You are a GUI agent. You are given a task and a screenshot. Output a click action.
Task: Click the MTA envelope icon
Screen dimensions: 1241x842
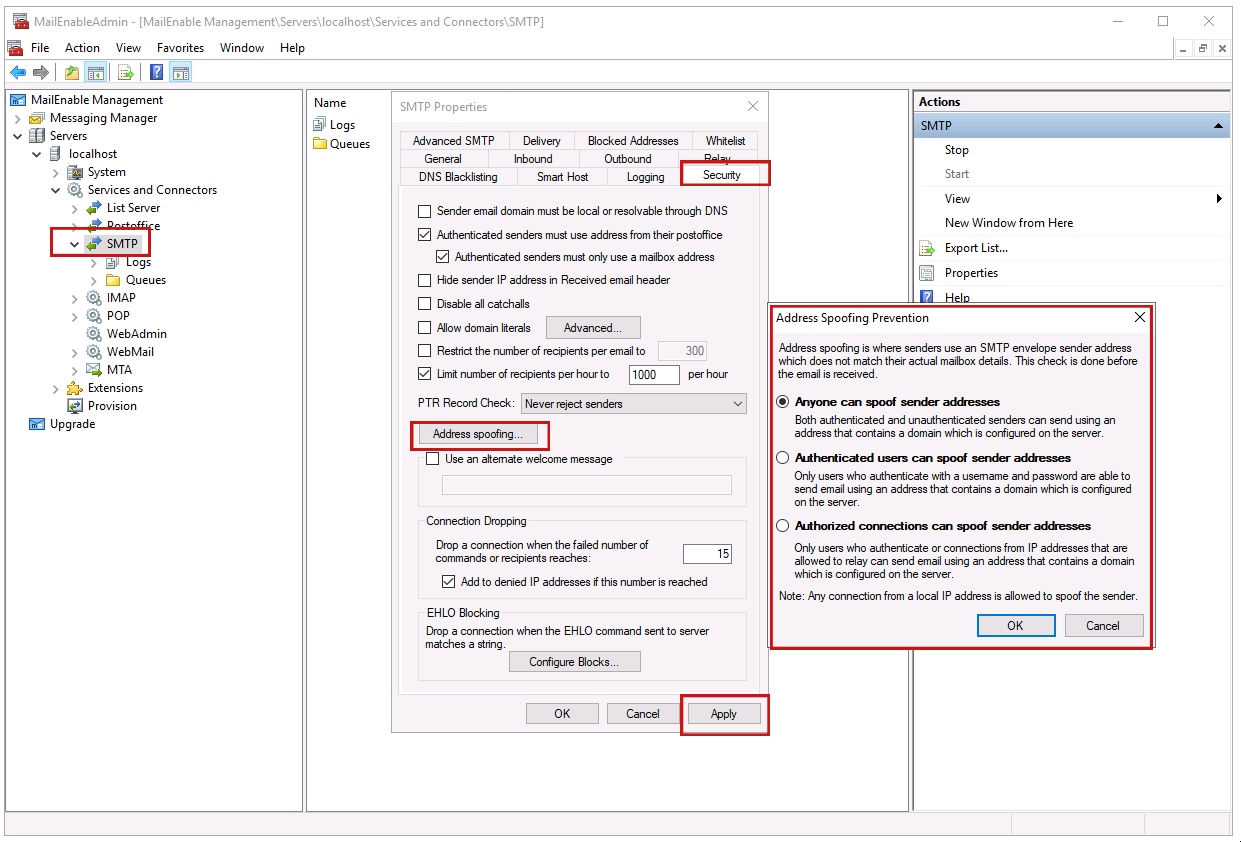(x=94, y=370)
